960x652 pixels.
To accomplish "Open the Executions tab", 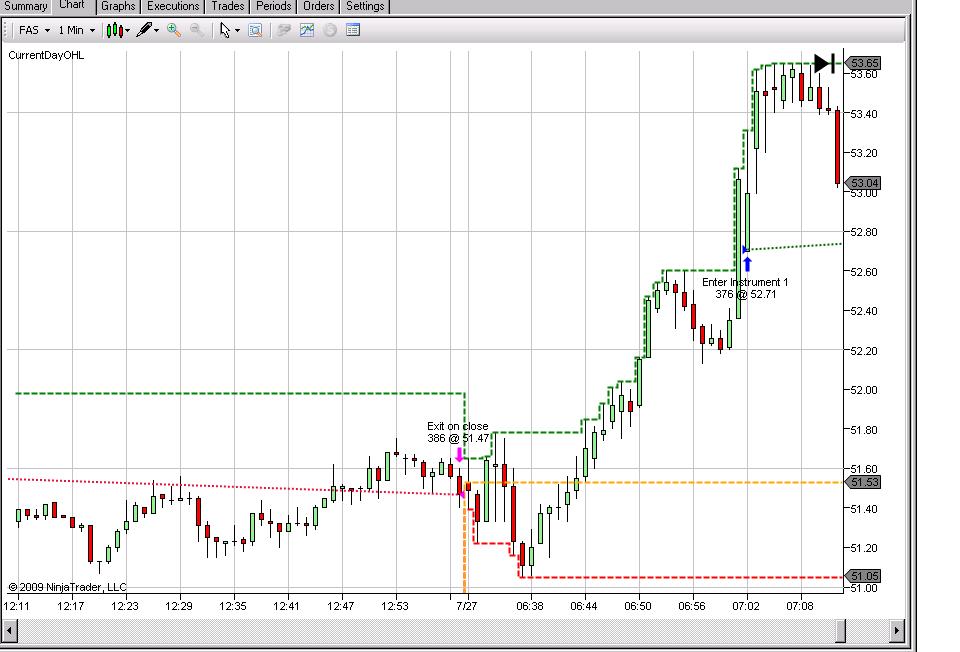I will 173,6.
